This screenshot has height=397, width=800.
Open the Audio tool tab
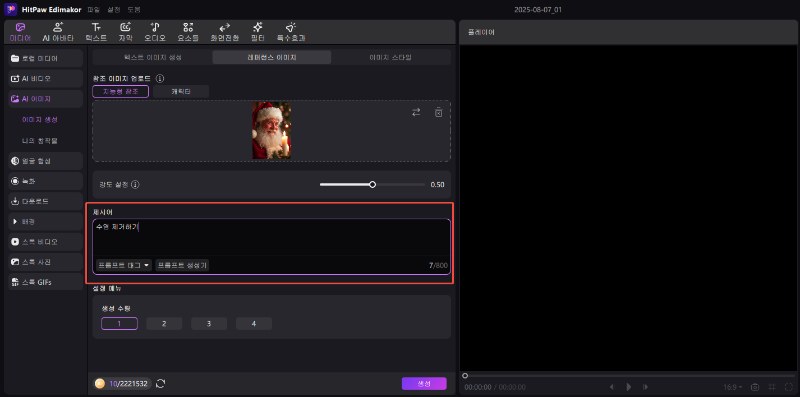click(x=155, y=32)
